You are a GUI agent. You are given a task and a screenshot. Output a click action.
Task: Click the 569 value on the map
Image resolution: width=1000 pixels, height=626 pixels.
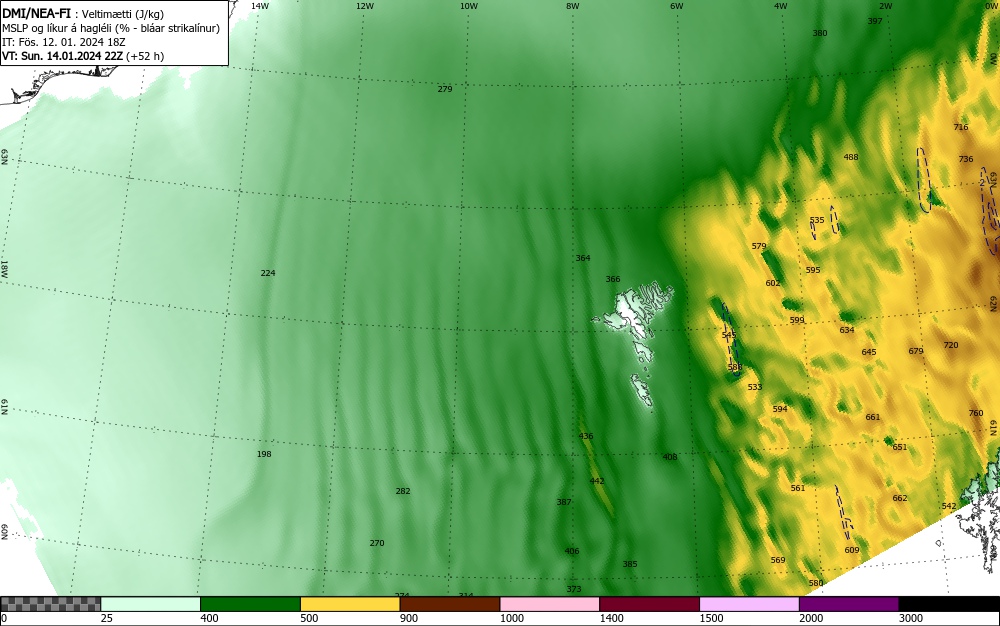pos(778,560)
